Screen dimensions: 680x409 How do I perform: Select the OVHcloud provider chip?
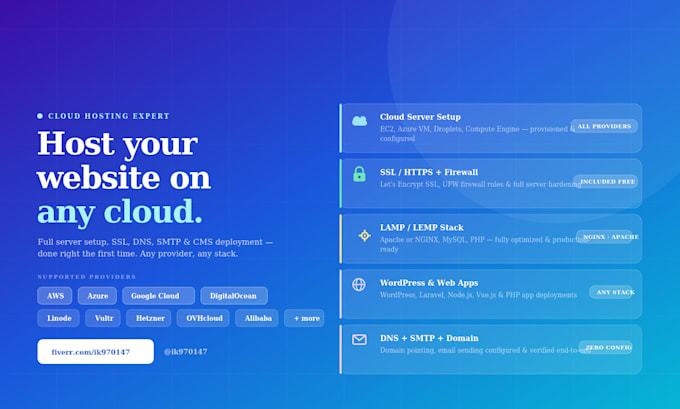tap(203, 318)
